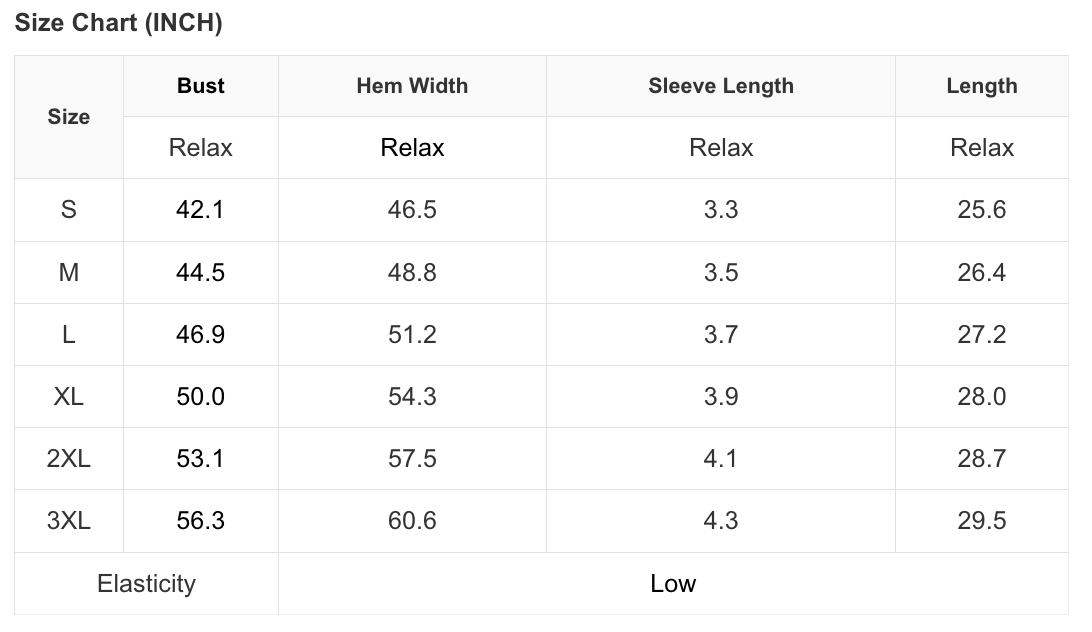
Task: Select sleeve length value 3.9
Action: [x=721, y=396]
